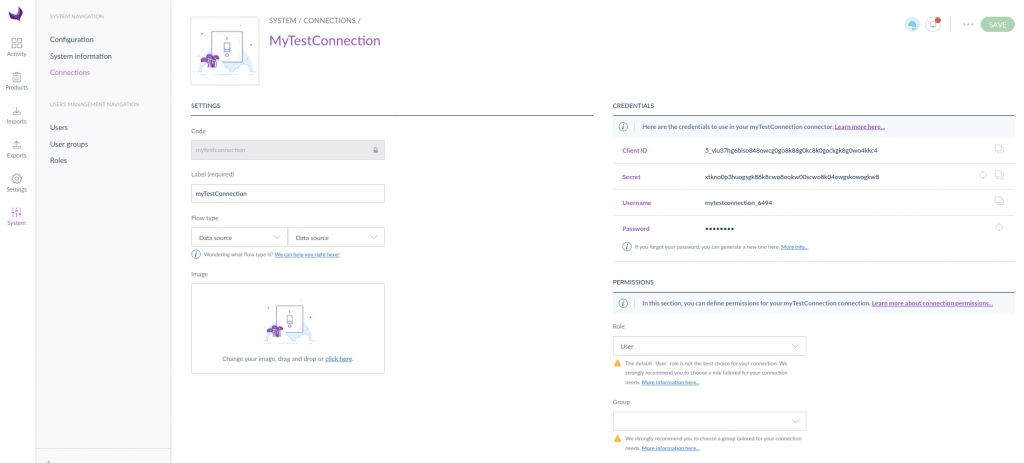Select User groups in the navigation
Image resolution: width=1024 pixels, height=463 pixels.
click(69, 144)
